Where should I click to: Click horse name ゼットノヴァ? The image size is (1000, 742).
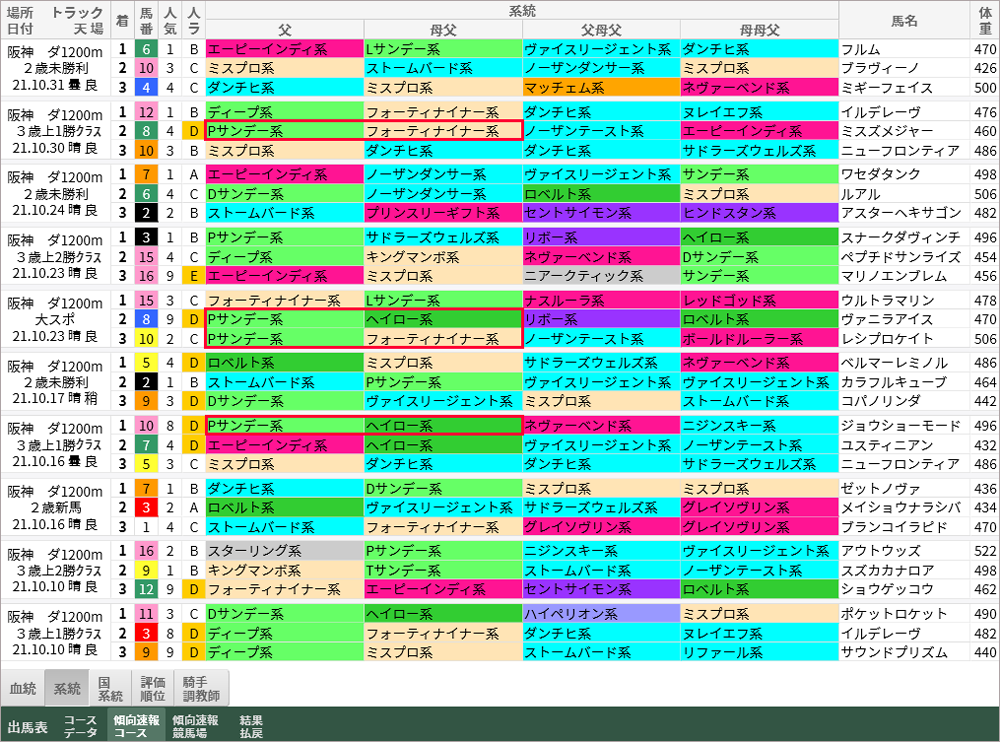click(880, 489)
